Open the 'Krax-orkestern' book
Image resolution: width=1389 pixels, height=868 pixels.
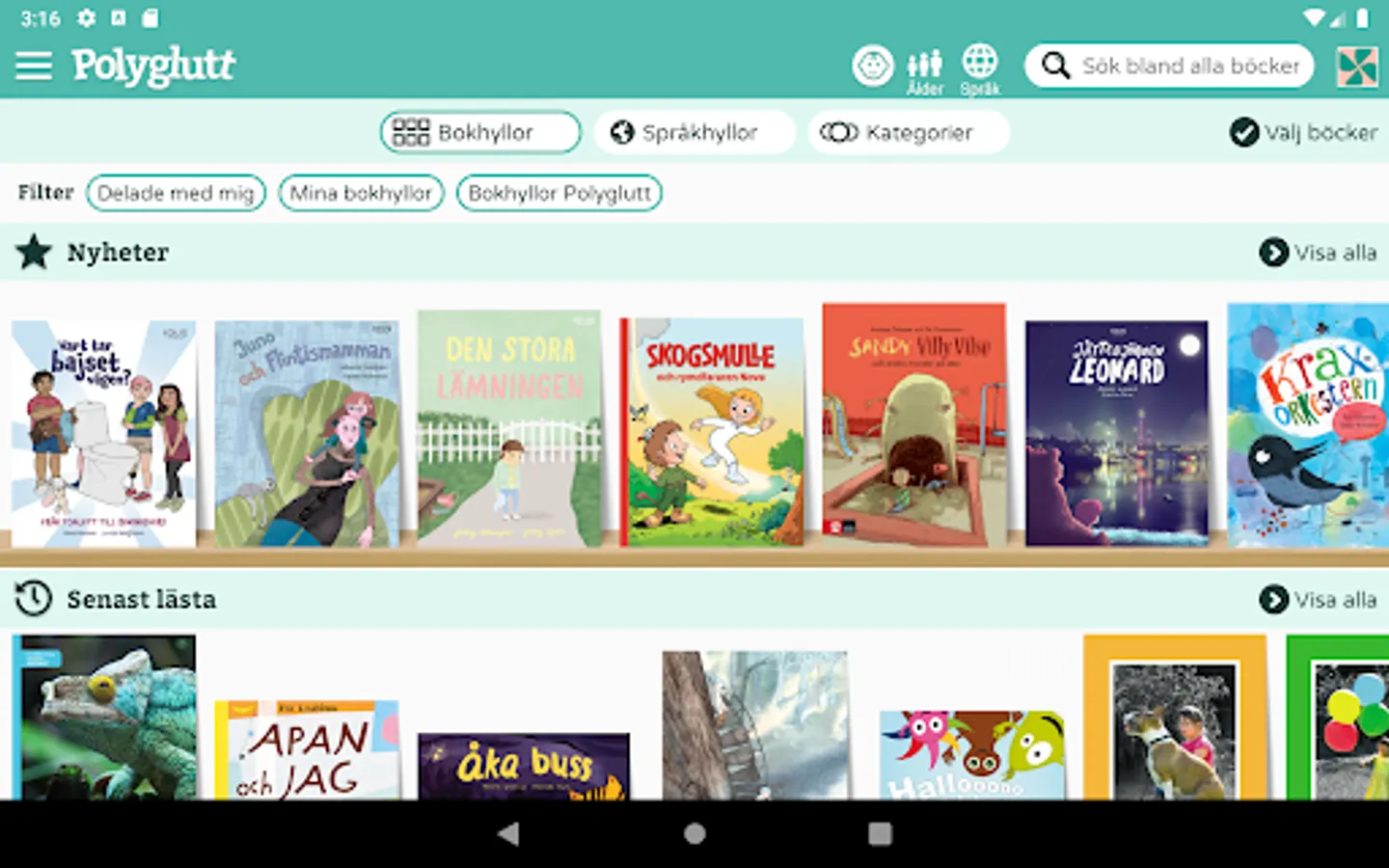[x=1308, y=425]
